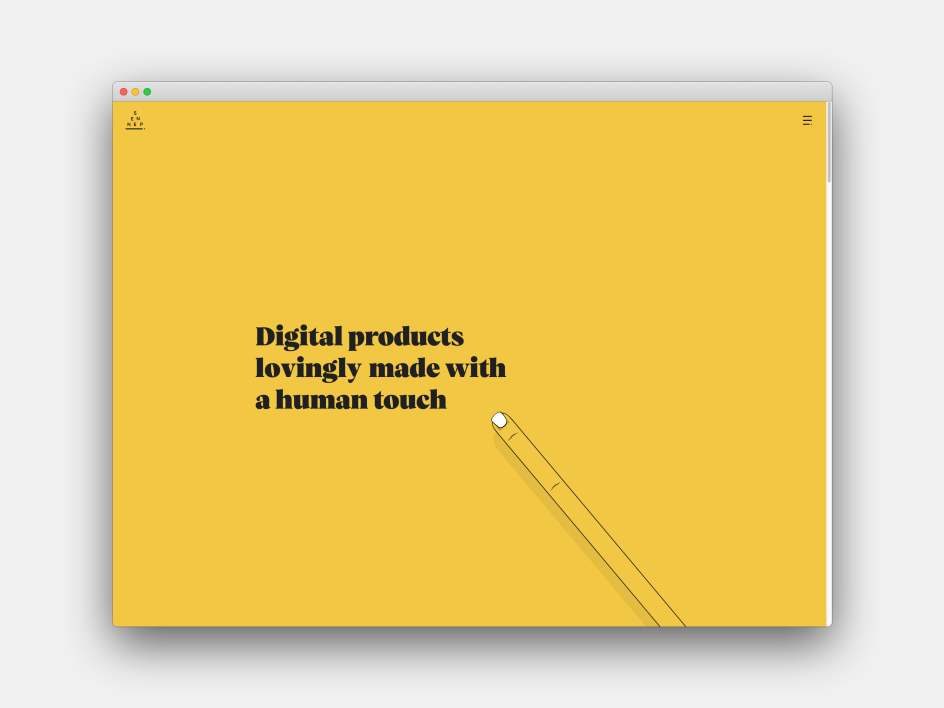Click the word "Digital" in the headline
The image size is (944, 708).
pos(298,336)
